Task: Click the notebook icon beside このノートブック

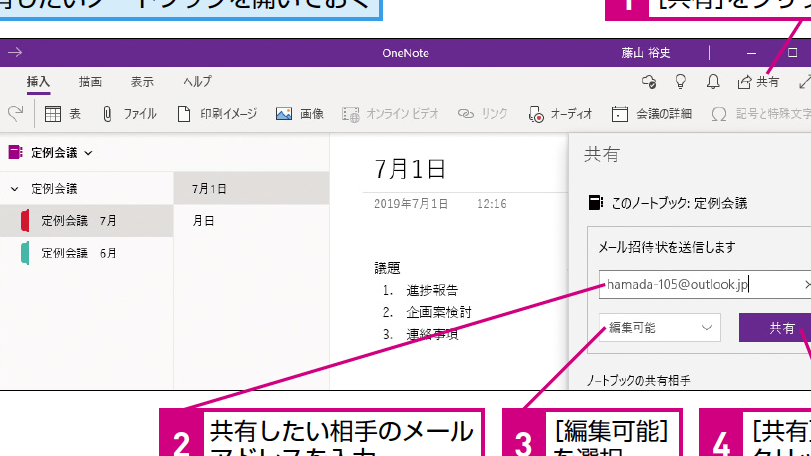Action: (x=596, y=203)
